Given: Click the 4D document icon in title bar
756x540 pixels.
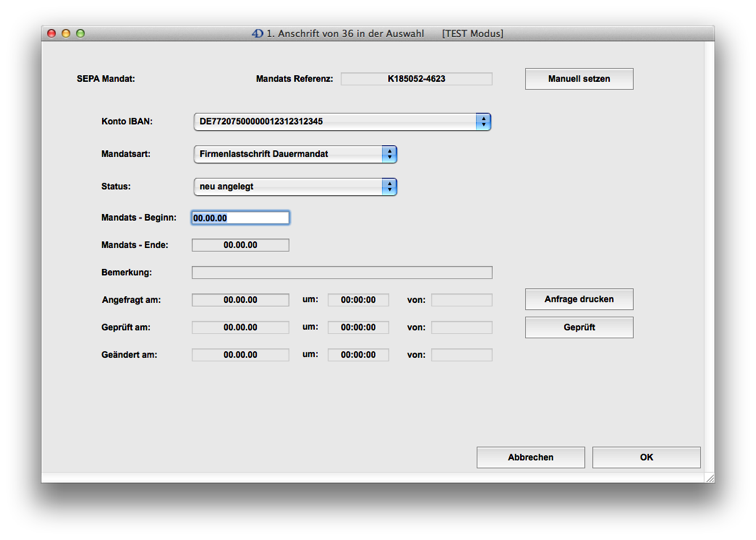Looking at the screenshot, I should point(257,33).
